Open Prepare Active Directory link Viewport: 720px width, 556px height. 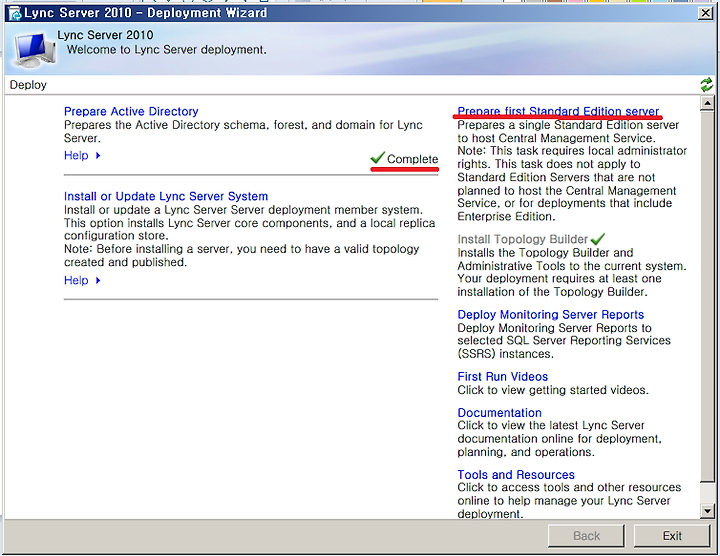pyautogui.click(x=131, y=112)
